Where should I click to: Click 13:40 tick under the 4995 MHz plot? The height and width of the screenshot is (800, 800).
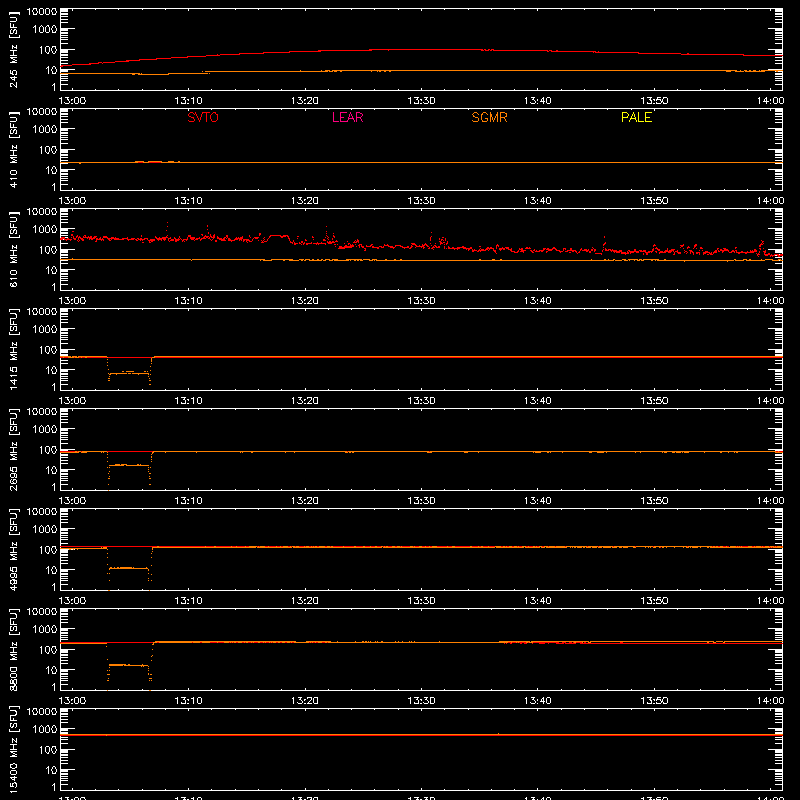click(x=538, y=601)
